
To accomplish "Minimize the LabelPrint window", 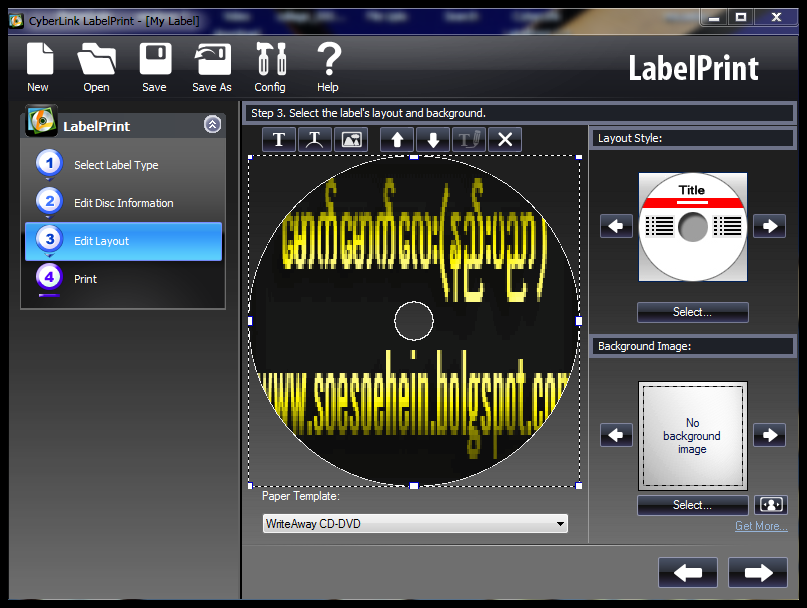I will (714, 18).
